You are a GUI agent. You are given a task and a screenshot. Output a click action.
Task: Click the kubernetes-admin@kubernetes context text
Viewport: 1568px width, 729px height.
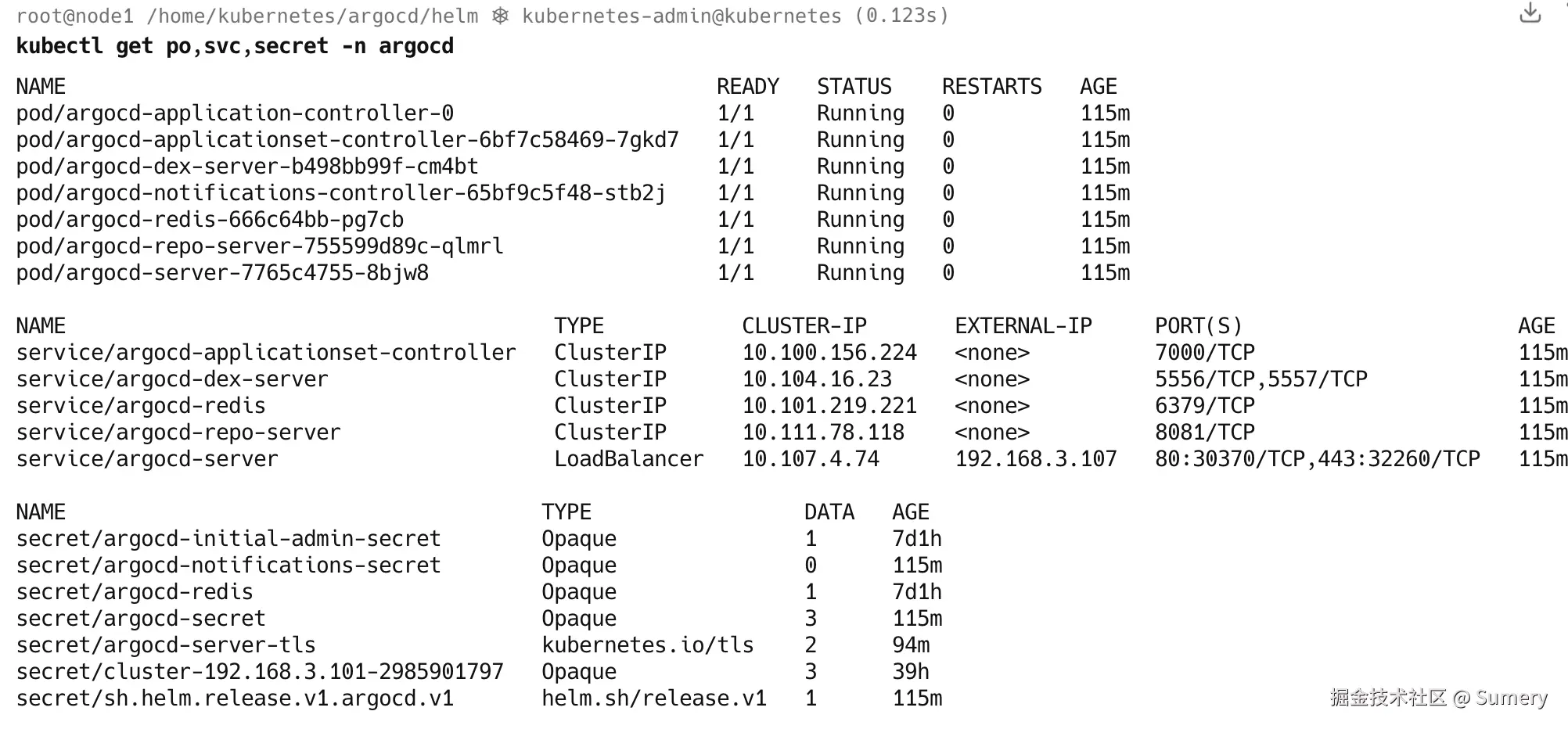pyautogui.click(x=681, y=16)
